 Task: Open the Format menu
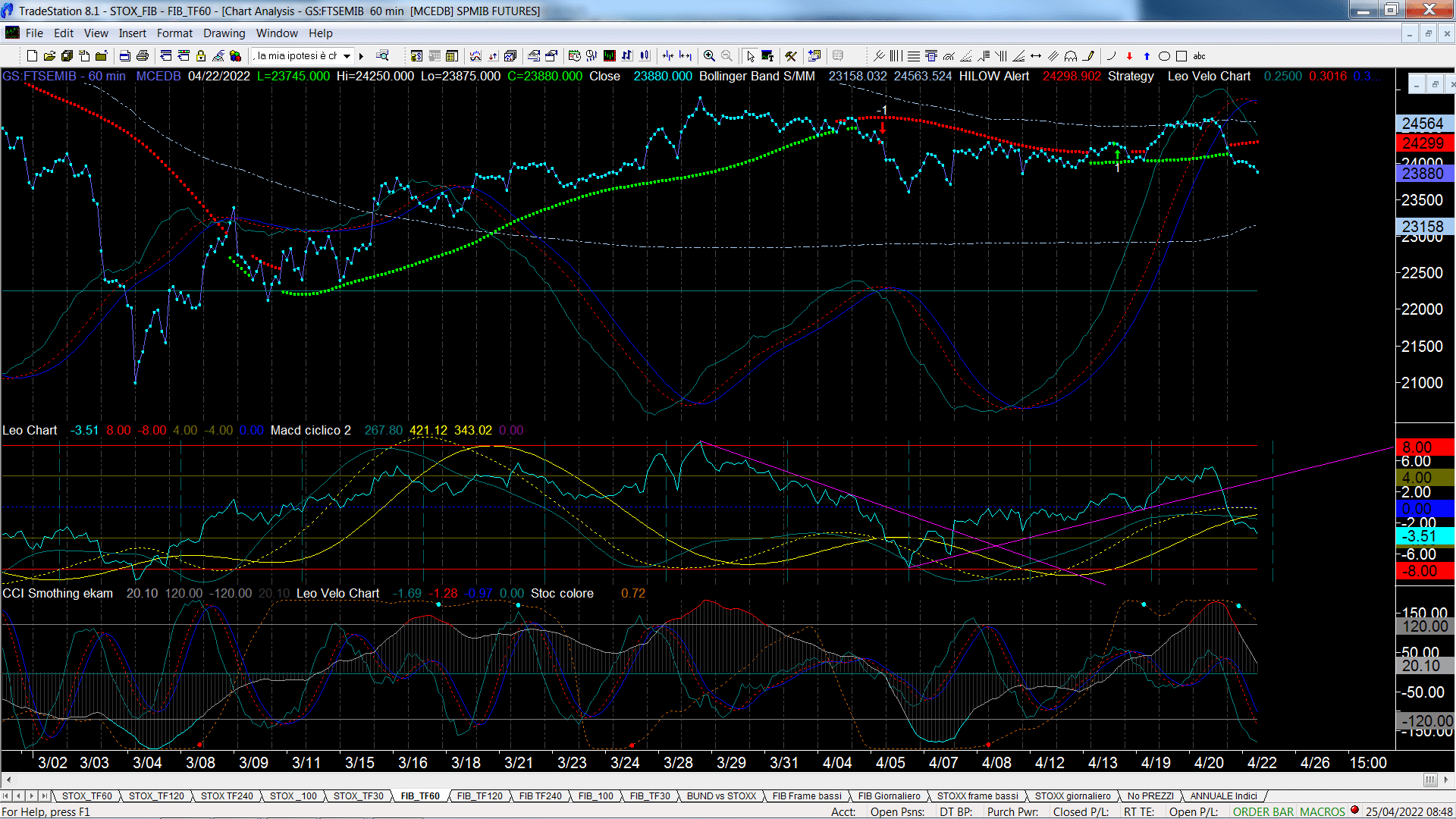(x=174, y=33)
